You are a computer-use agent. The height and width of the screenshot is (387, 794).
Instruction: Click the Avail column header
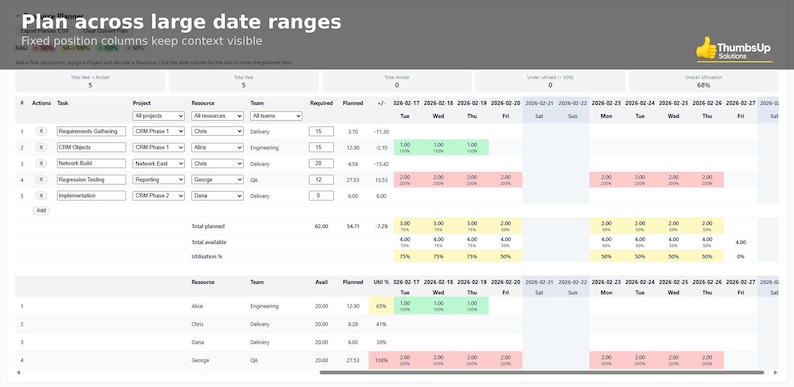[x=322, y=282]
